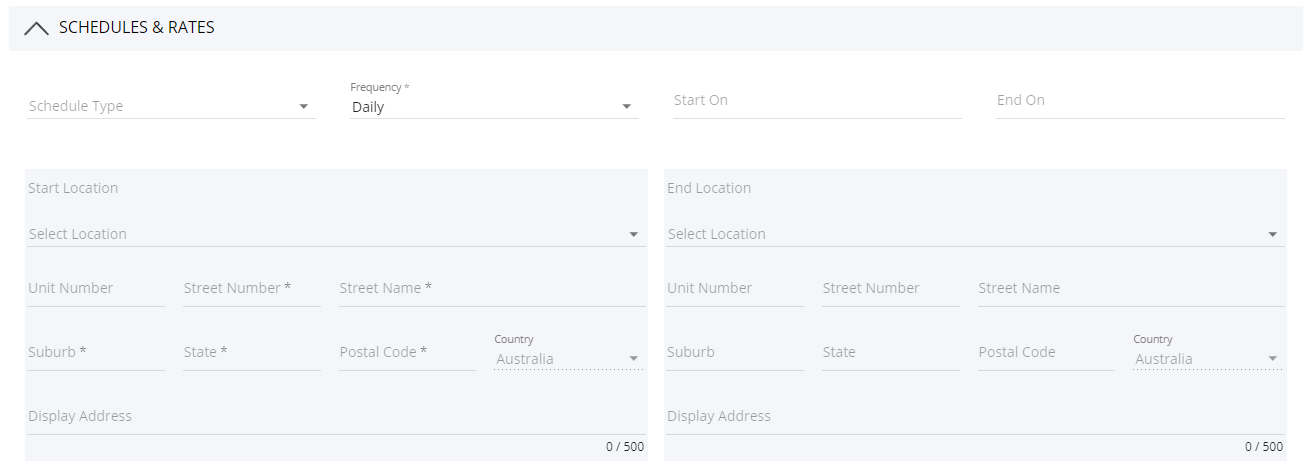This screenshot has width=1313, height=473.
Task: Click Start Location Street Number field
Action: (251, 288)
